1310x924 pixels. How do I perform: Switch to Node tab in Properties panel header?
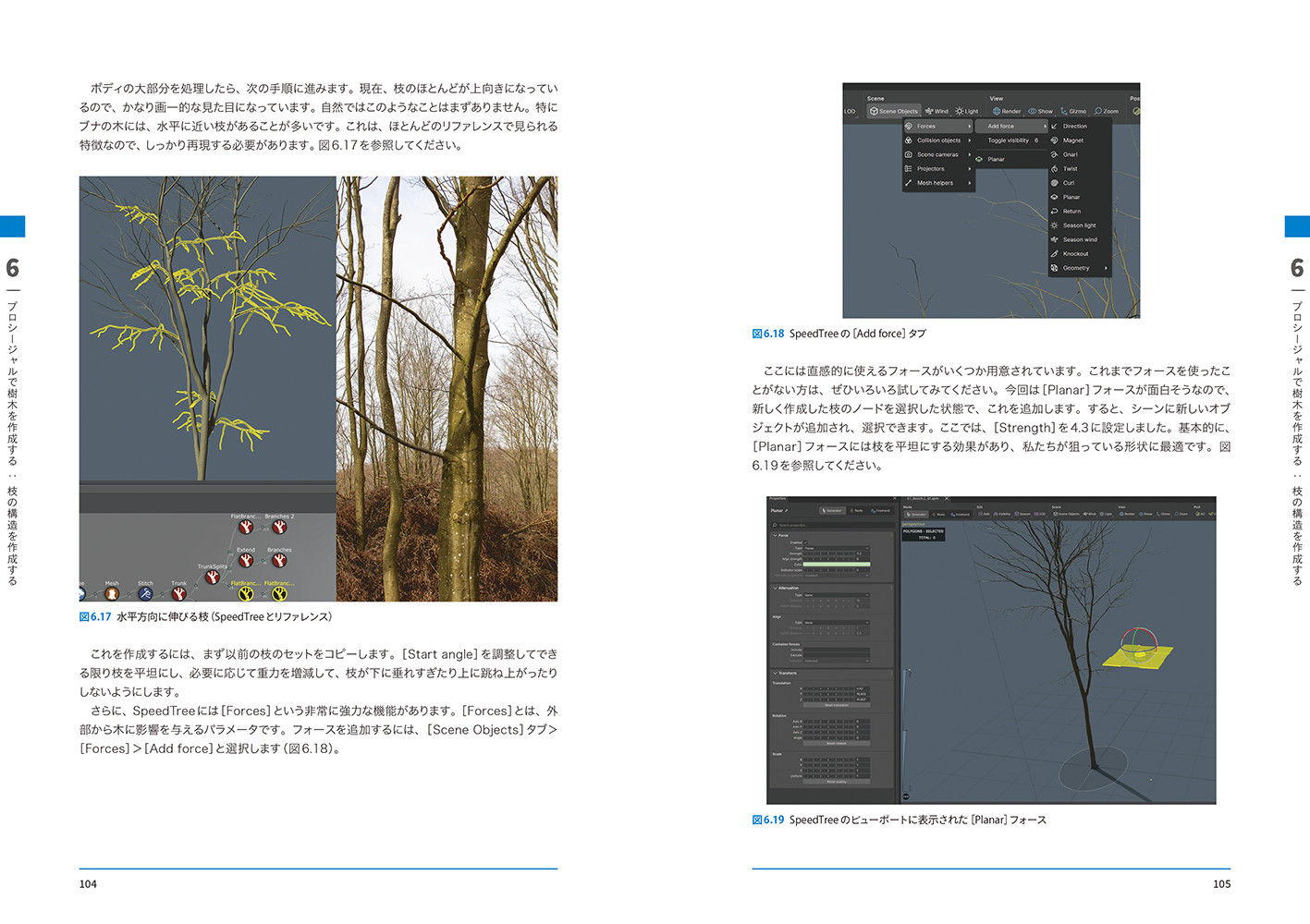(x=857, y=510)
